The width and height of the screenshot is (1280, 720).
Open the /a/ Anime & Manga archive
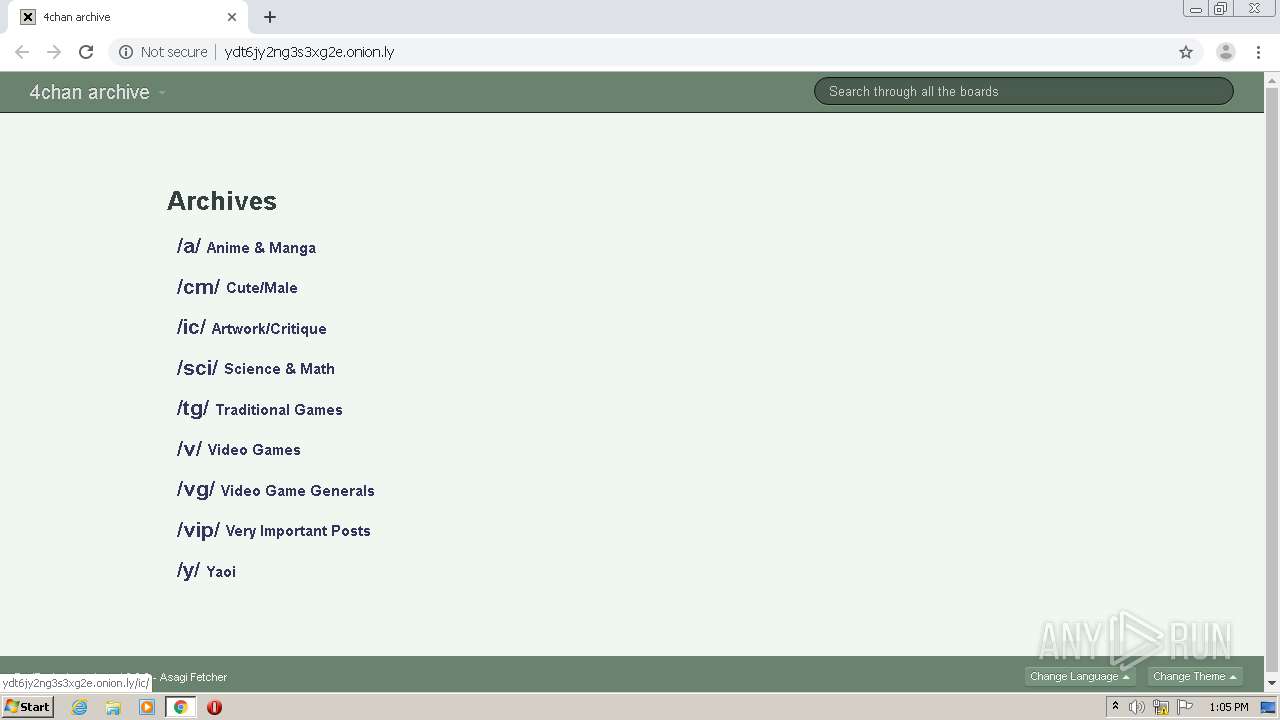pyautogui.click(x=246, y=247)
